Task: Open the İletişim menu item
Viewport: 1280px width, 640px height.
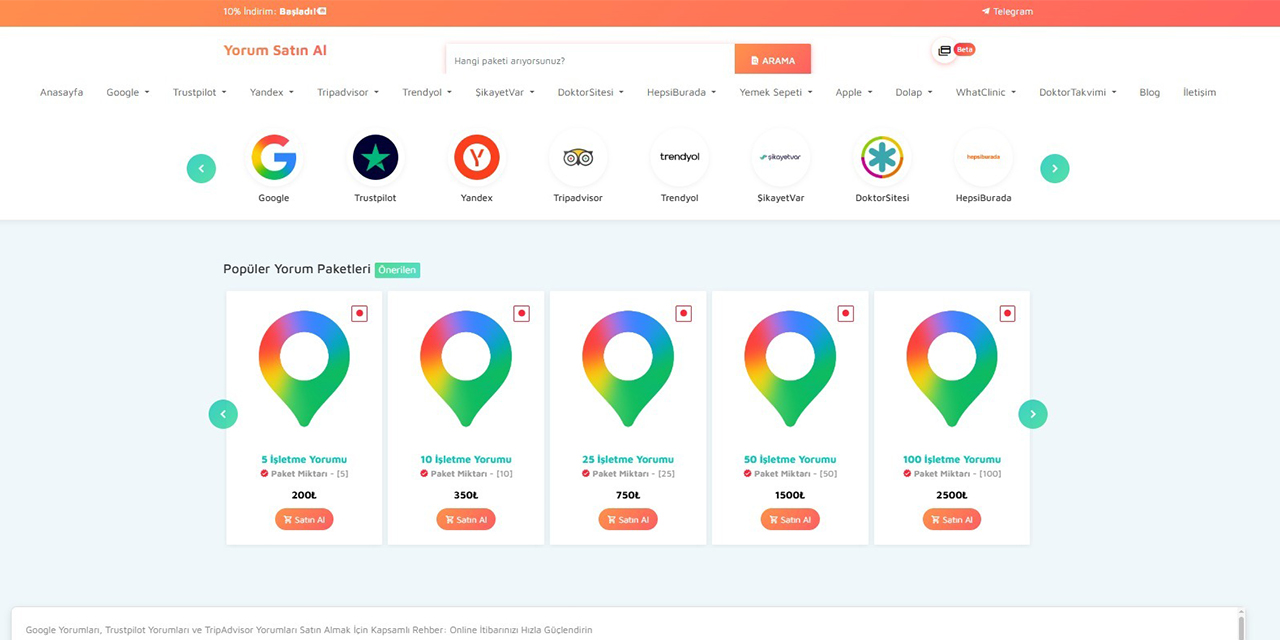Action: click(x=1200, y=92)
